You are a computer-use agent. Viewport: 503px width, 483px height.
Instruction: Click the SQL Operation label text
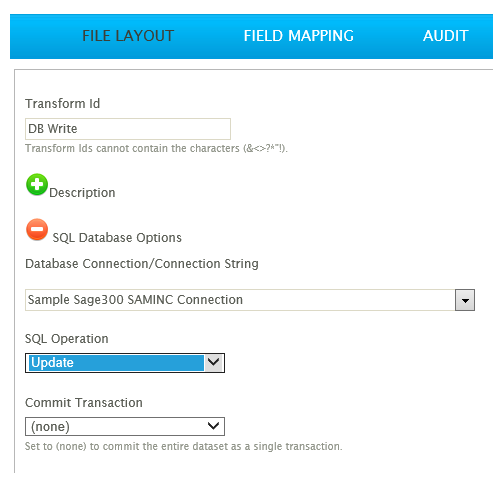point(67,339)
